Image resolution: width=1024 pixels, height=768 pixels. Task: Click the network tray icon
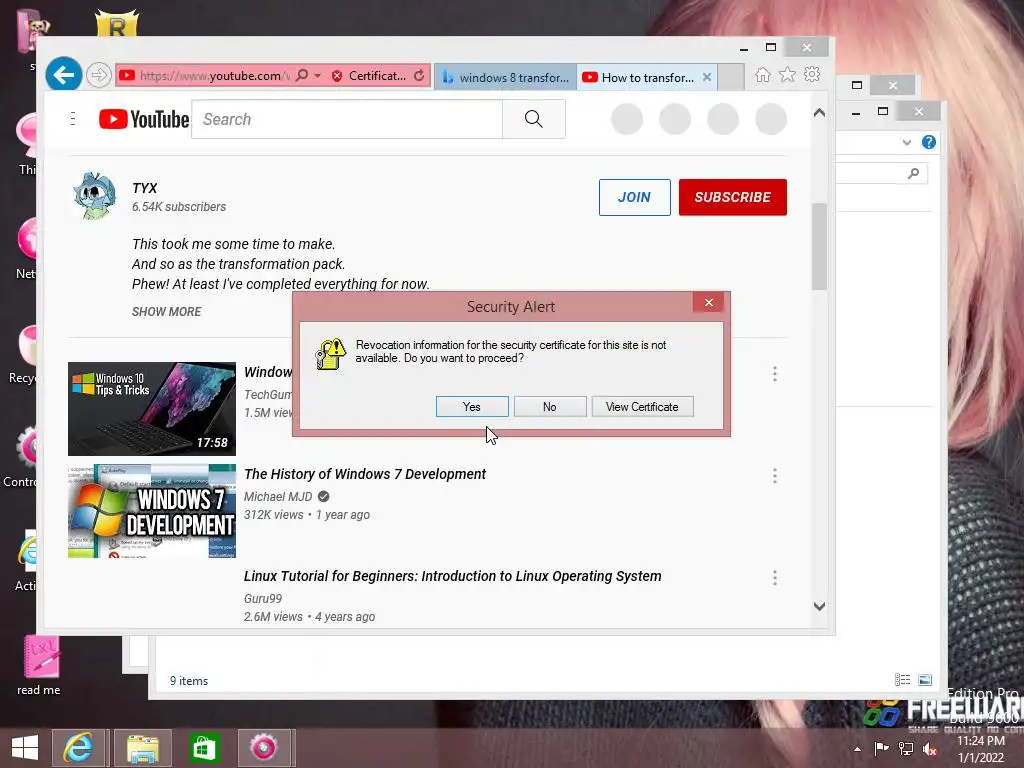coord(906,748)
